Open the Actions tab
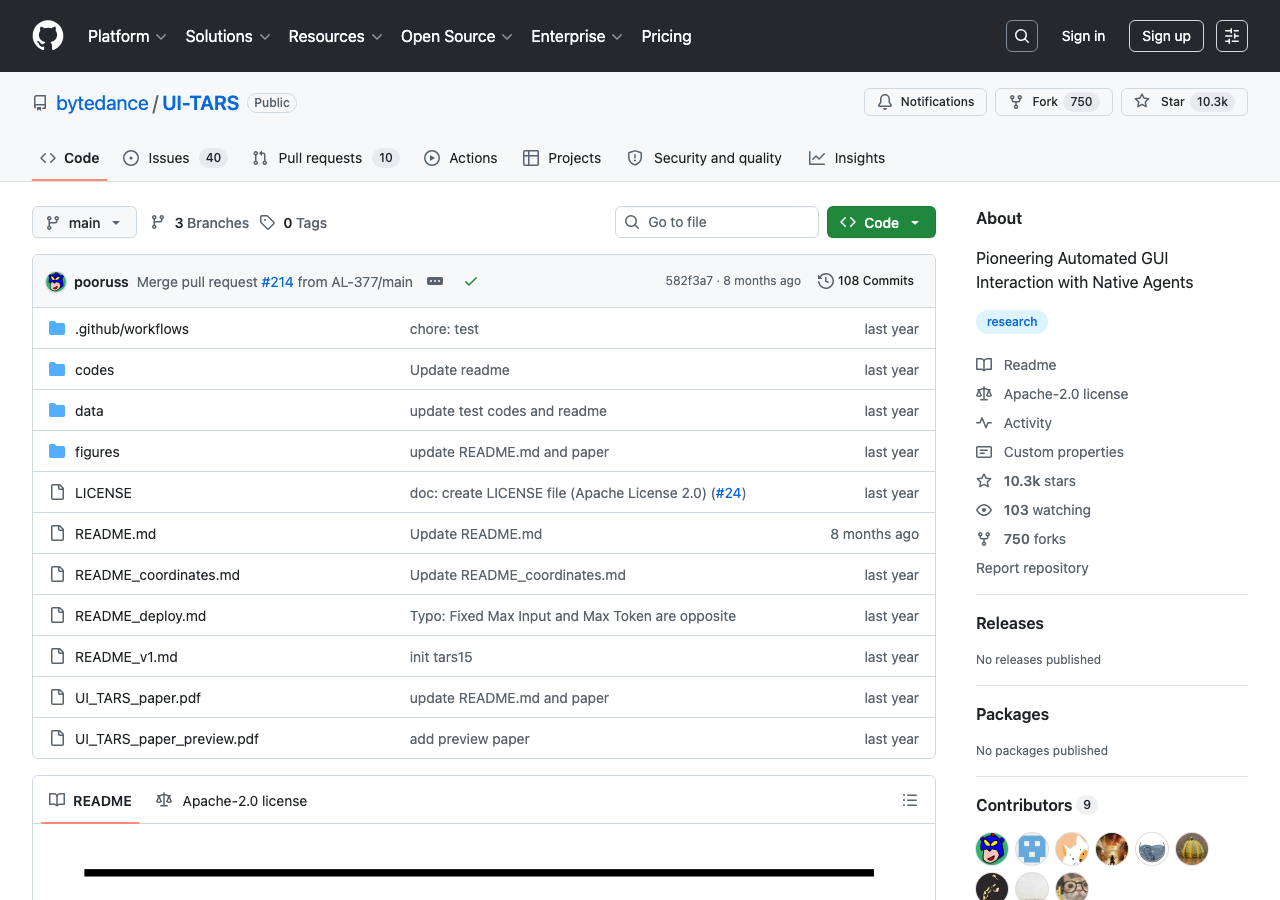 460,158
